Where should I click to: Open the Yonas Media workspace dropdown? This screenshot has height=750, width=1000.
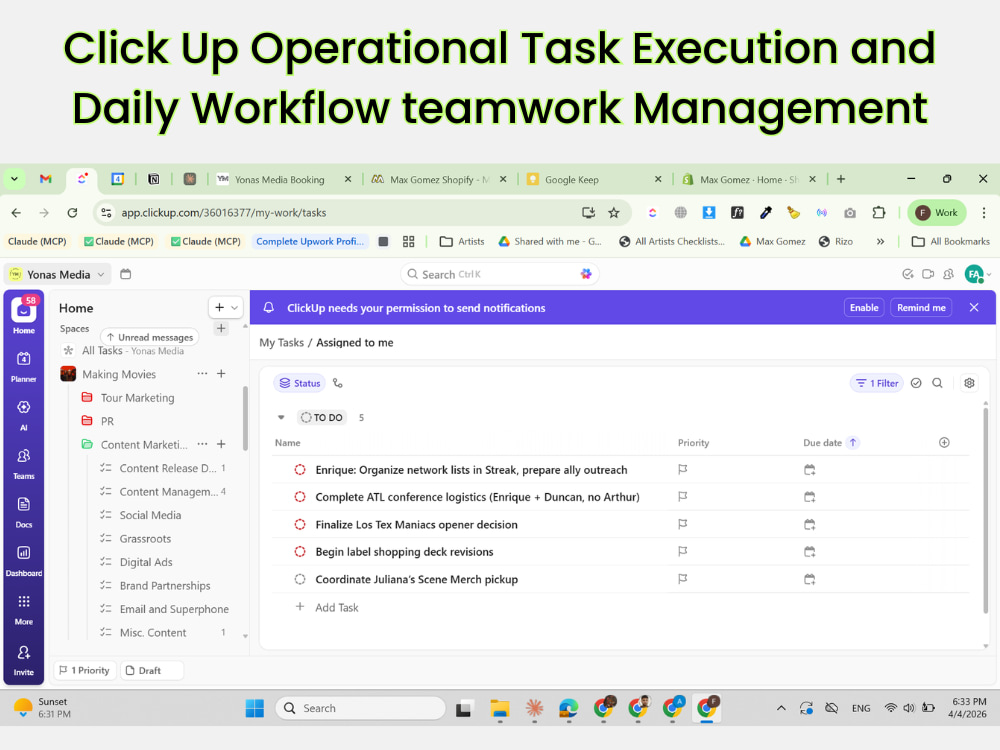coord(58,274)
